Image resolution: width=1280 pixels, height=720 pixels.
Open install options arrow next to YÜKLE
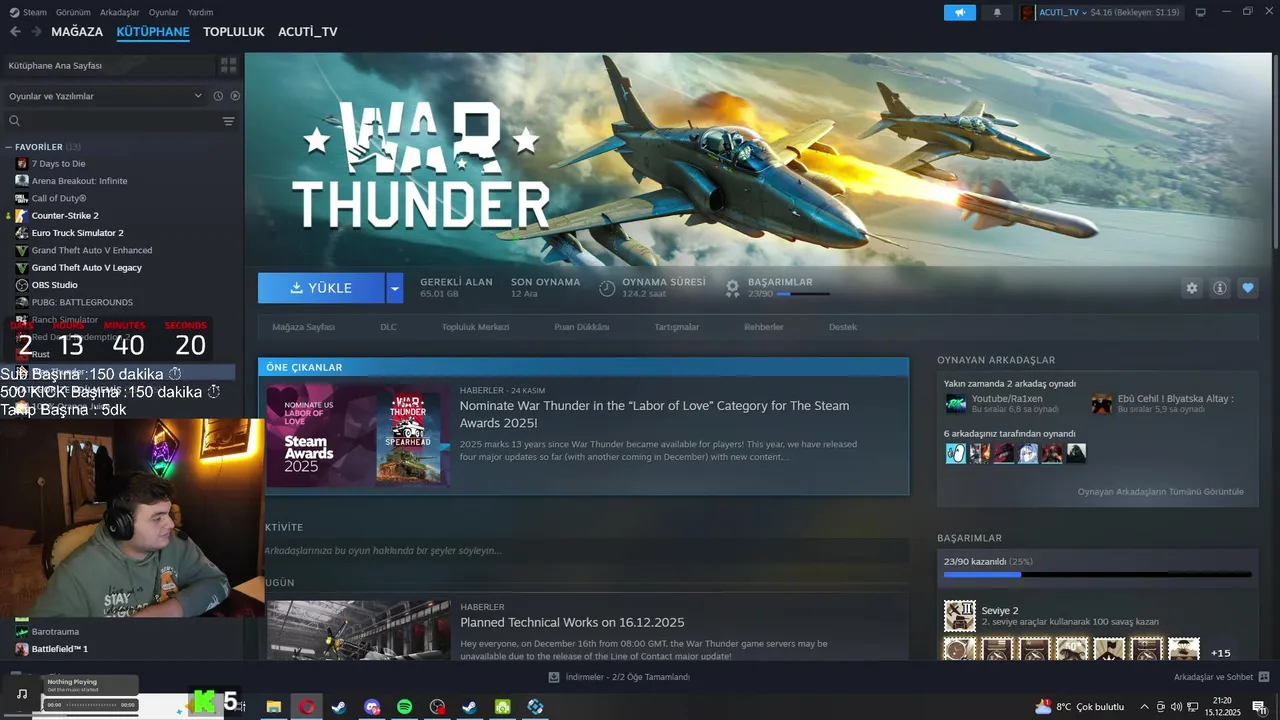[394, 288]
